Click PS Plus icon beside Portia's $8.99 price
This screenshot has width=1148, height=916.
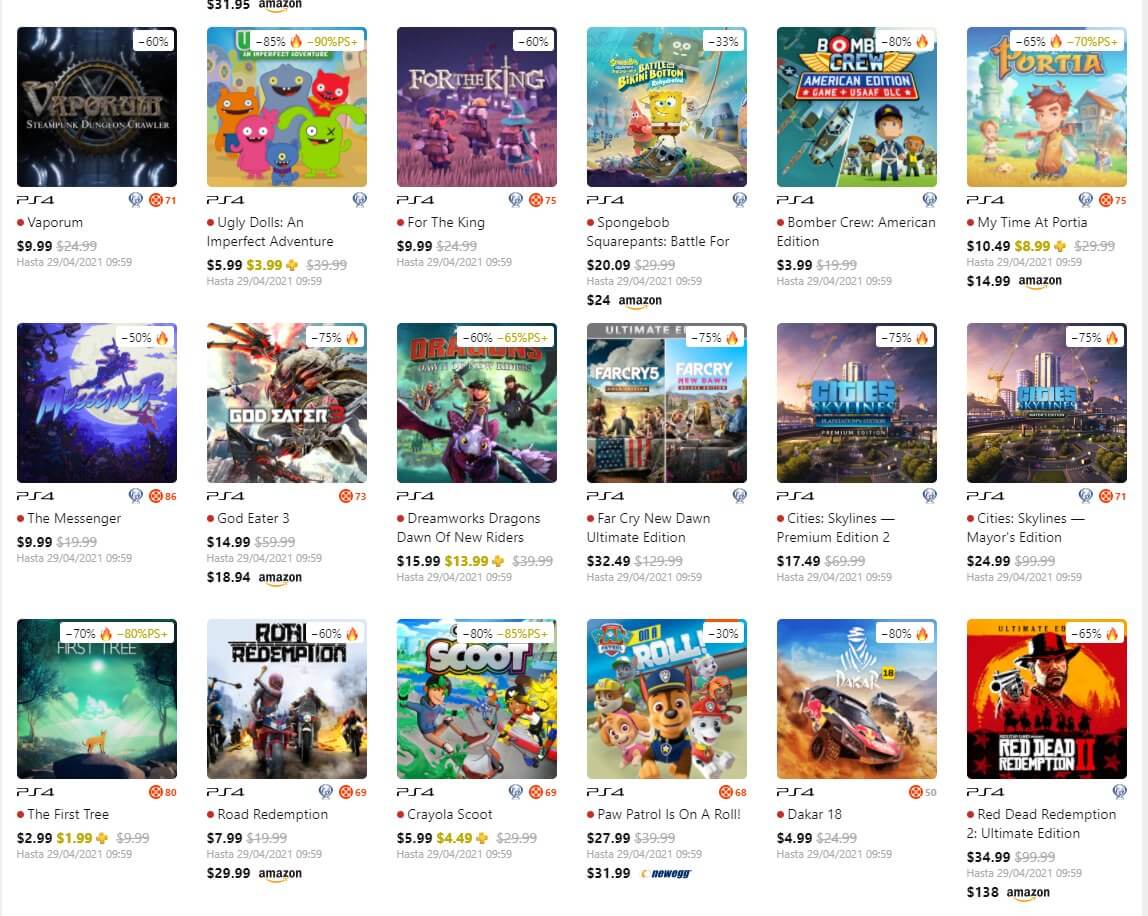pos(1060,246)
